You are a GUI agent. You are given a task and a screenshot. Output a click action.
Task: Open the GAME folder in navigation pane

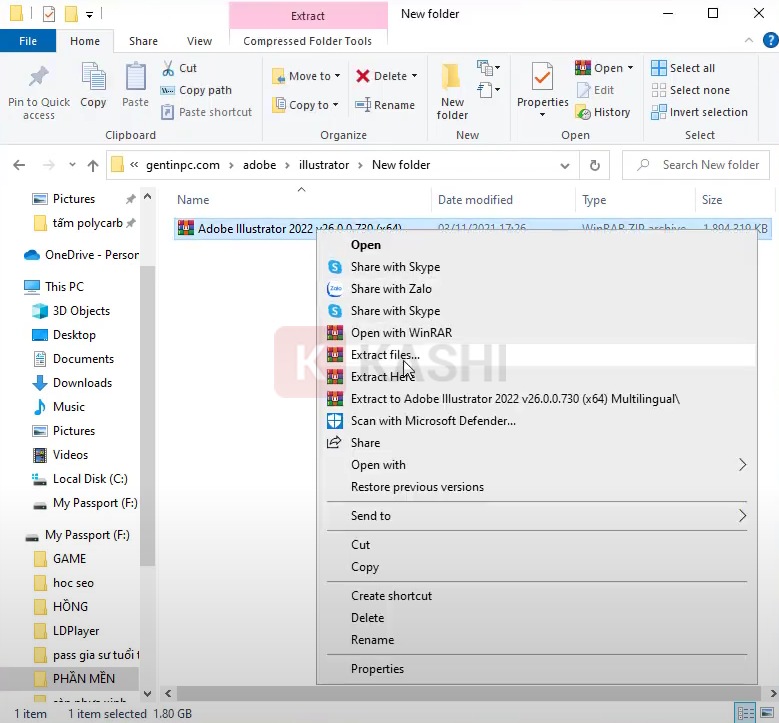pos(60,559)
